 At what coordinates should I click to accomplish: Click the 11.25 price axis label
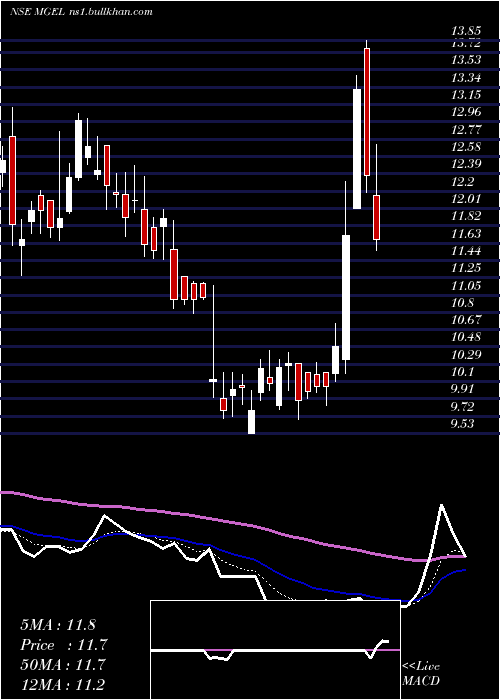(466, 268)
